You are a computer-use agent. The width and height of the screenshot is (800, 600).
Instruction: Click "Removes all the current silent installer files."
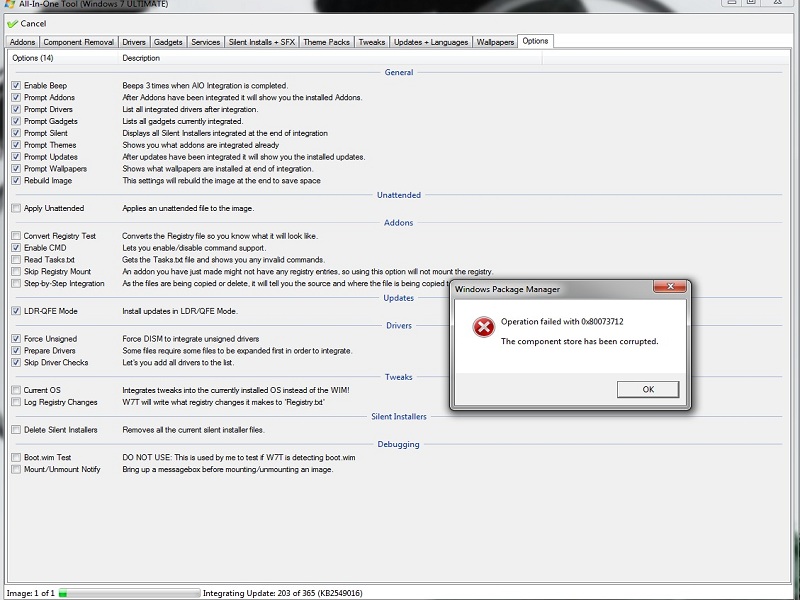point(193,430)
